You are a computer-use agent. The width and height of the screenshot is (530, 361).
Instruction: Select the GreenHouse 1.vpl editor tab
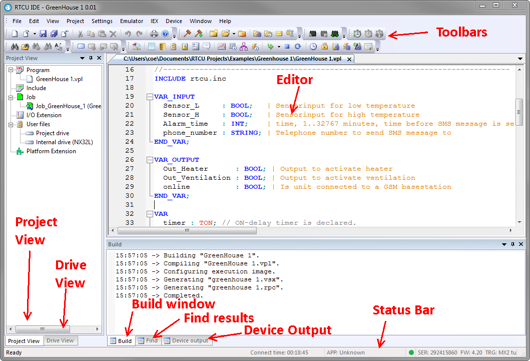click(x=232, y=59)
